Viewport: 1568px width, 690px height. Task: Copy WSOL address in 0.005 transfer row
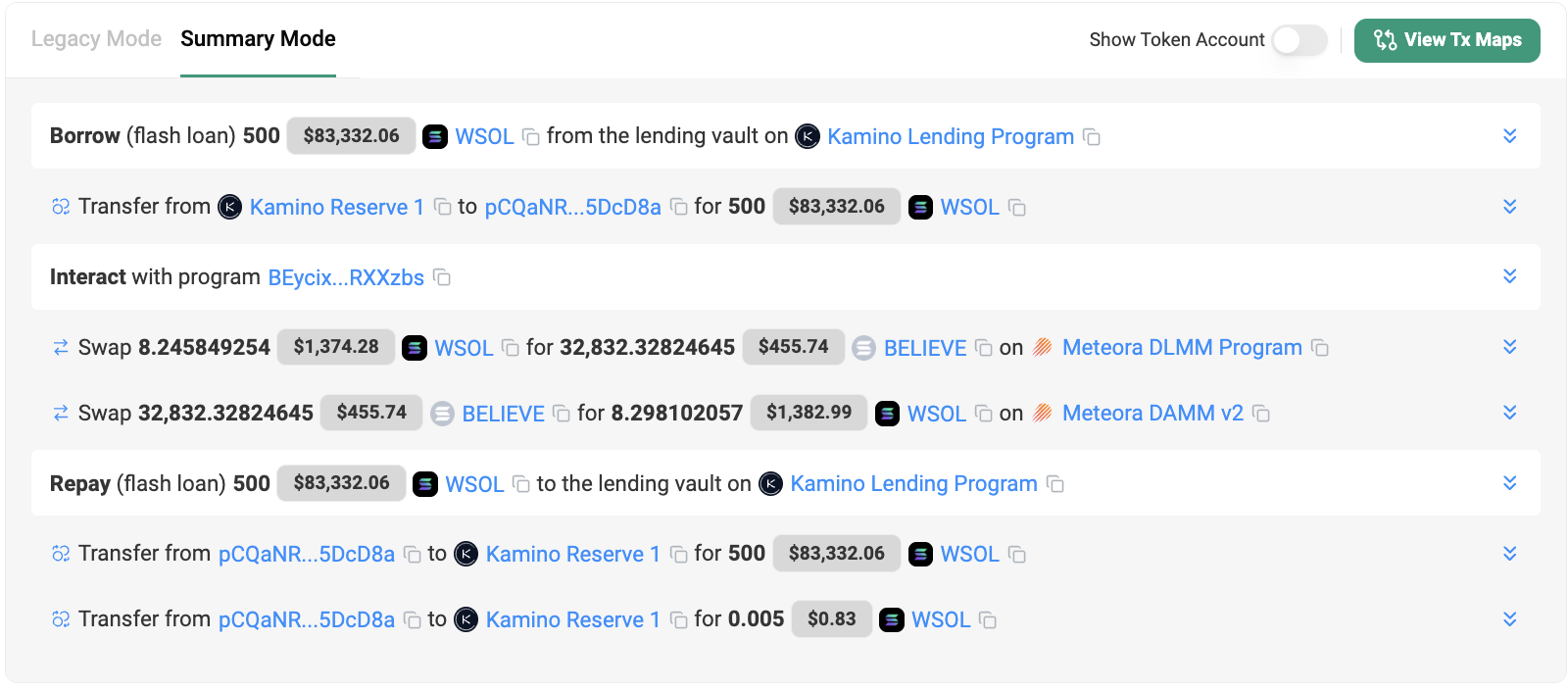[x=988, y=620]
